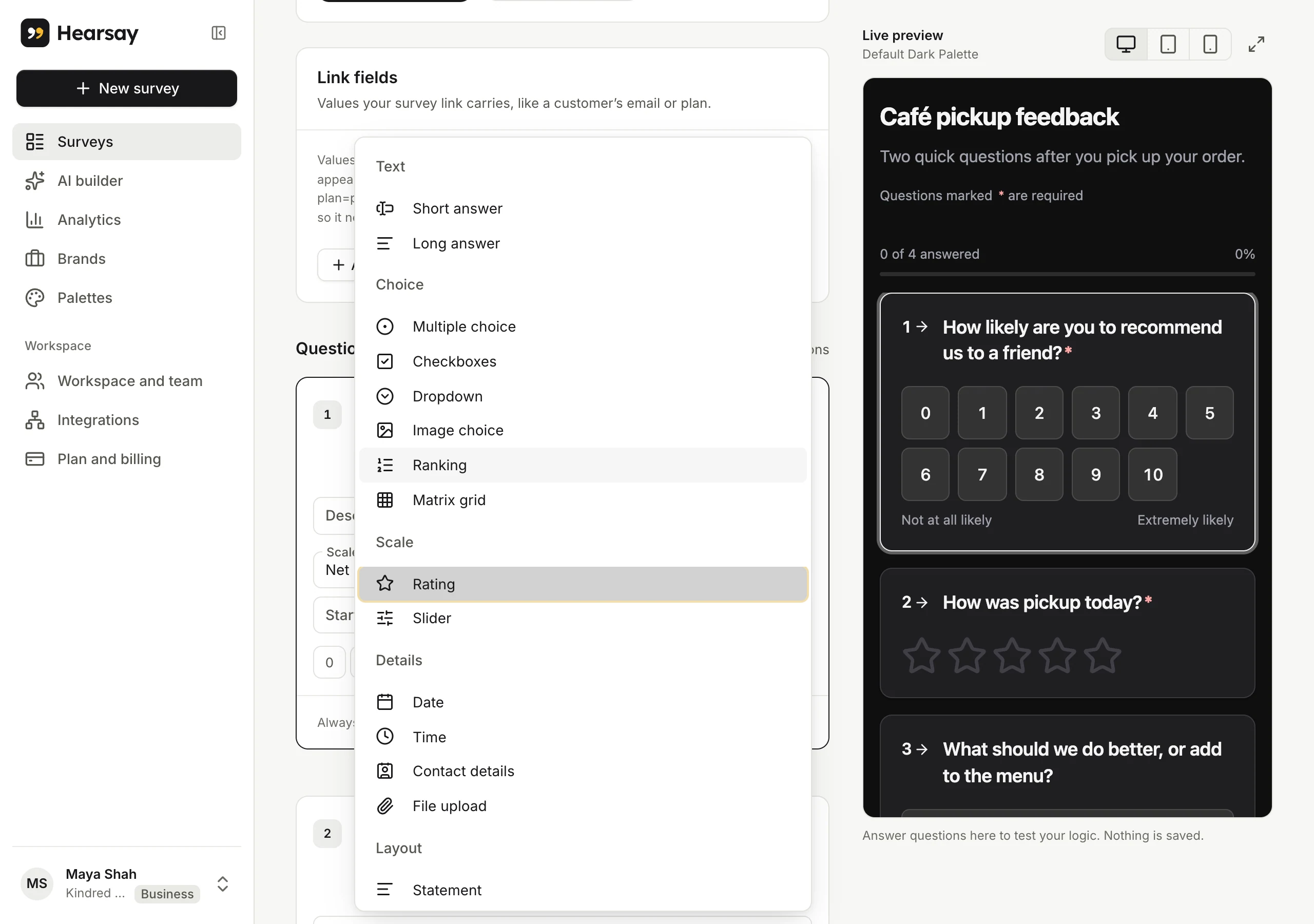1314x924 pixels.
Task: Select Matrix grid question type
Action: (583, 500)
